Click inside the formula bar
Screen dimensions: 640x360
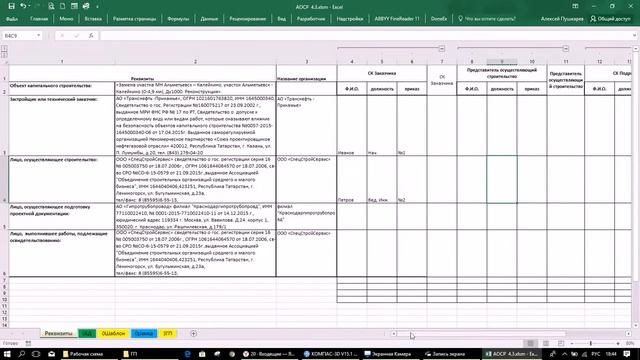365,36
